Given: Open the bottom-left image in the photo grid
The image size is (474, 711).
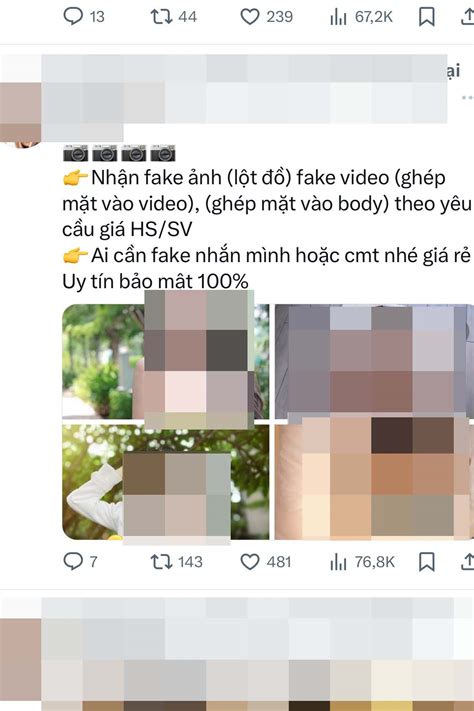Looking at the screenshot, I should click(x=166, y=482).
